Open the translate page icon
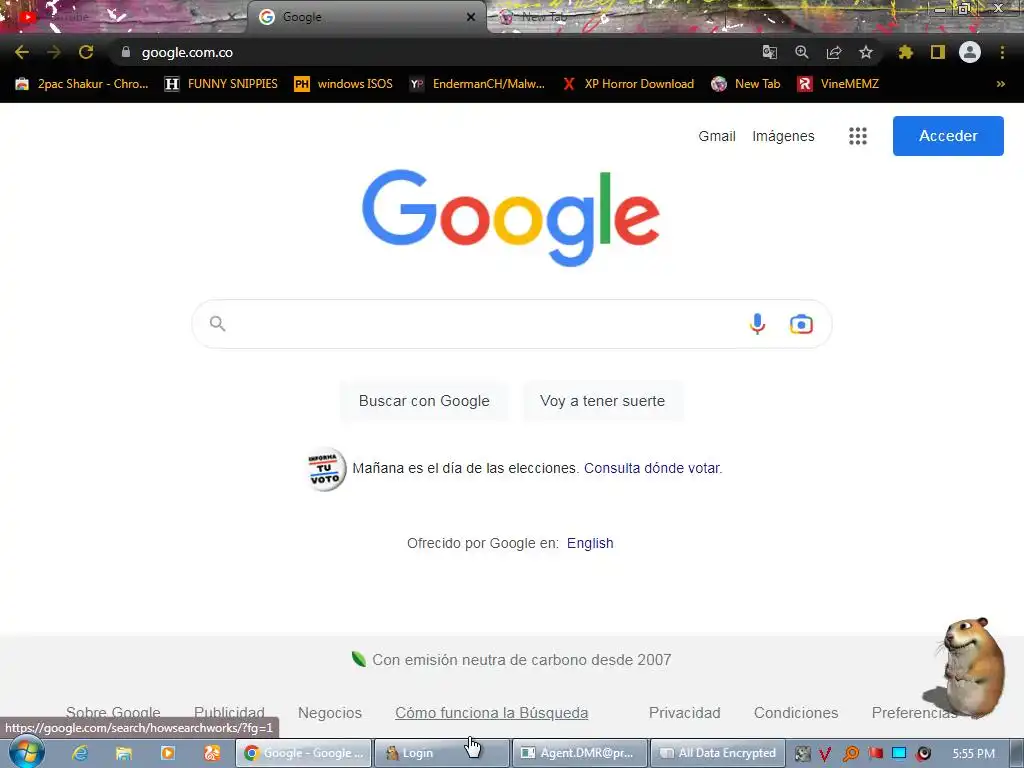This screenshot has width=1024, height=768. point(770,52)
